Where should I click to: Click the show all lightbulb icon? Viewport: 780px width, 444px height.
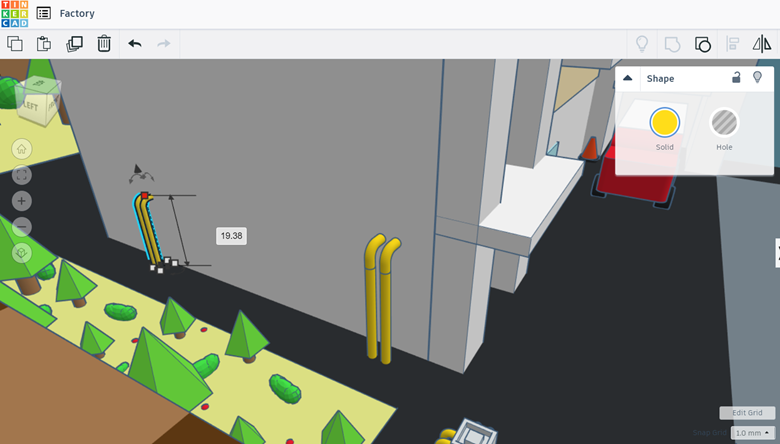[x=642, y=44]
